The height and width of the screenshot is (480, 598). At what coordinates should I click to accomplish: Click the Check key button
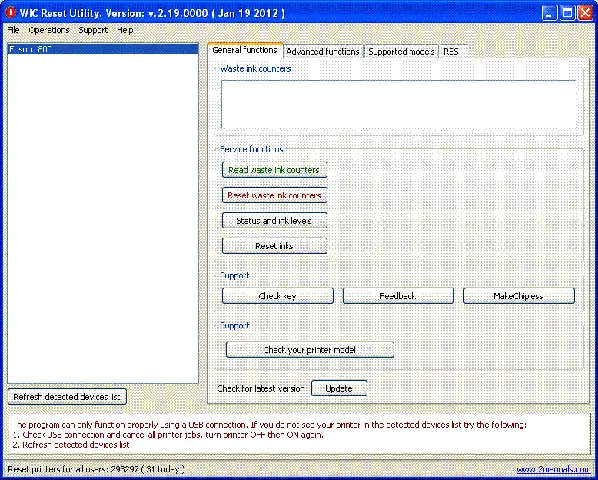tap(278, 296)
